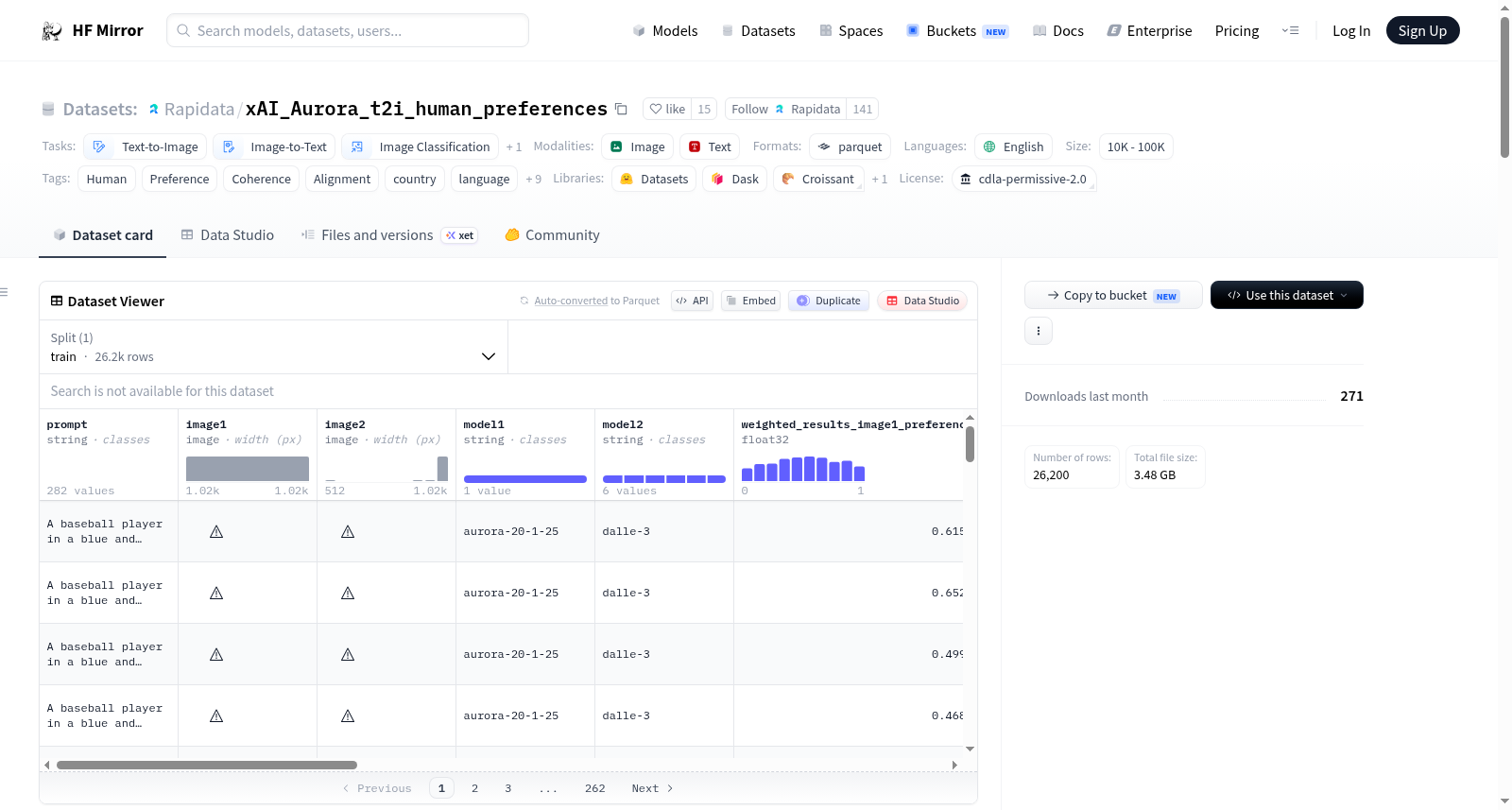
Task: Click the Image-to-Text task tag
Action: pos(274,146)
